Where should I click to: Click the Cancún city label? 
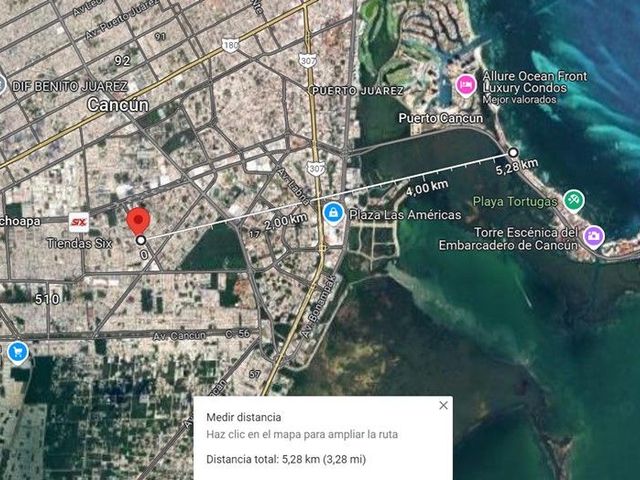click(118, 105)
